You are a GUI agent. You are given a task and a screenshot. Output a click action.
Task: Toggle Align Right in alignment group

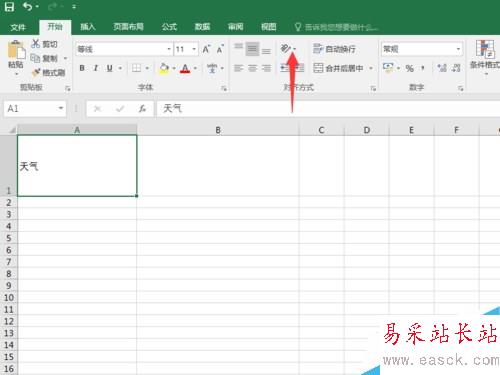click(x=266, y=68)
